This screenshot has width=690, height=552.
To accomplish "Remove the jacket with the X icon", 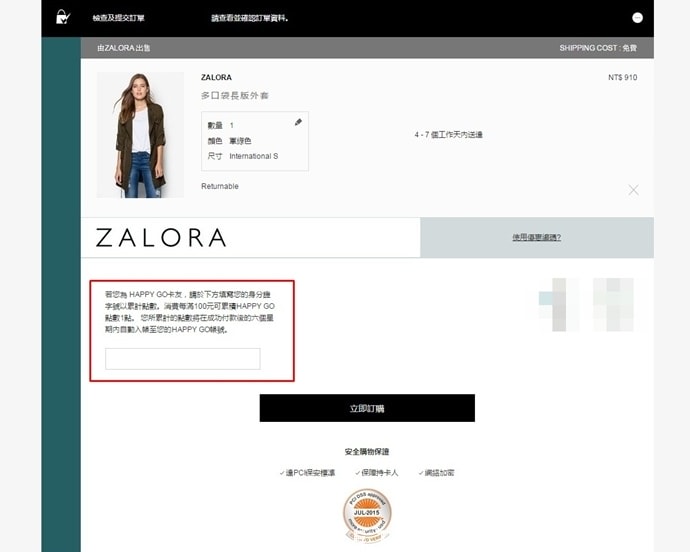I will pos(633,189).
